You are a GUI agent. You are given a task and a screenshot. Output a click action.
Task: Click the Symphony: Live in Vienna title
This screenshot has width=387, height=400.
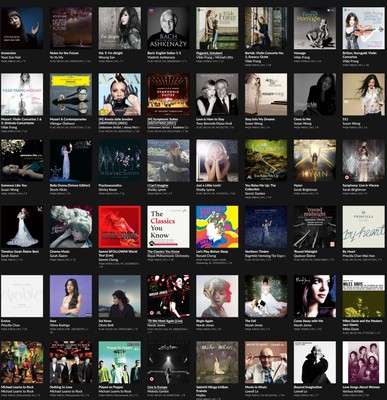(x=361, y=185)
